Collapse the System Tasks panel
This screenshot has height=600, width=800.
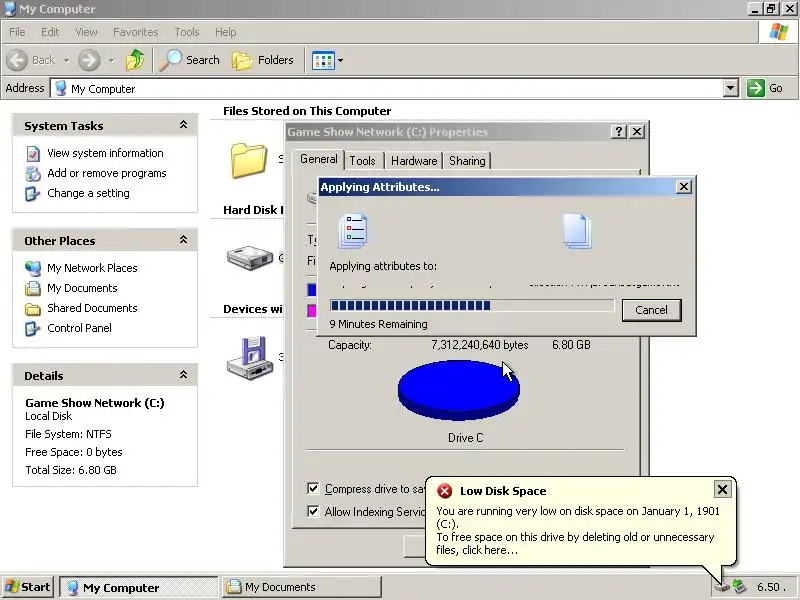tap(183, 125)
